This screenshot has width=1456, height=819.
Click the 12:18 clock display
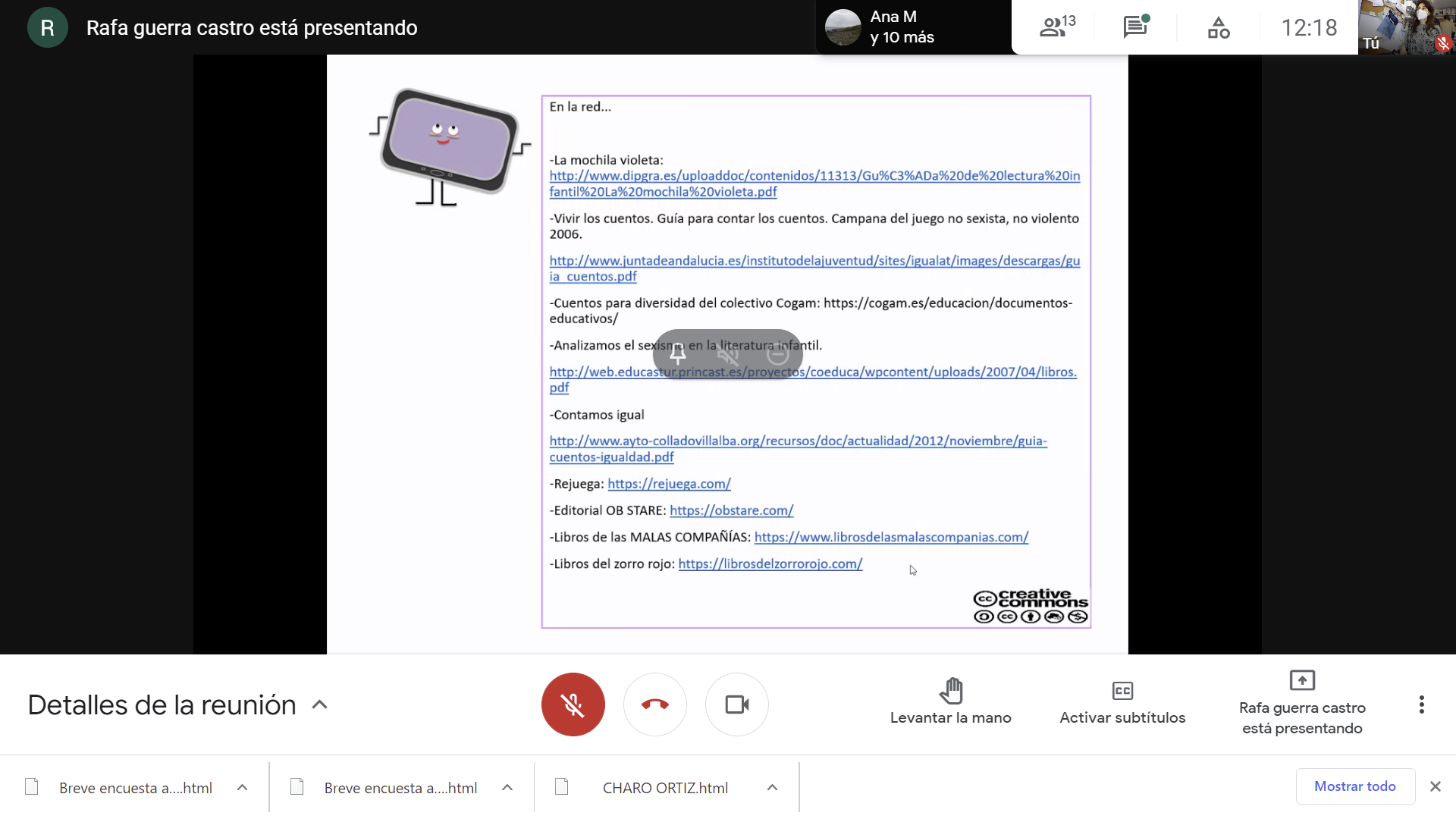tap(1309, 27)
